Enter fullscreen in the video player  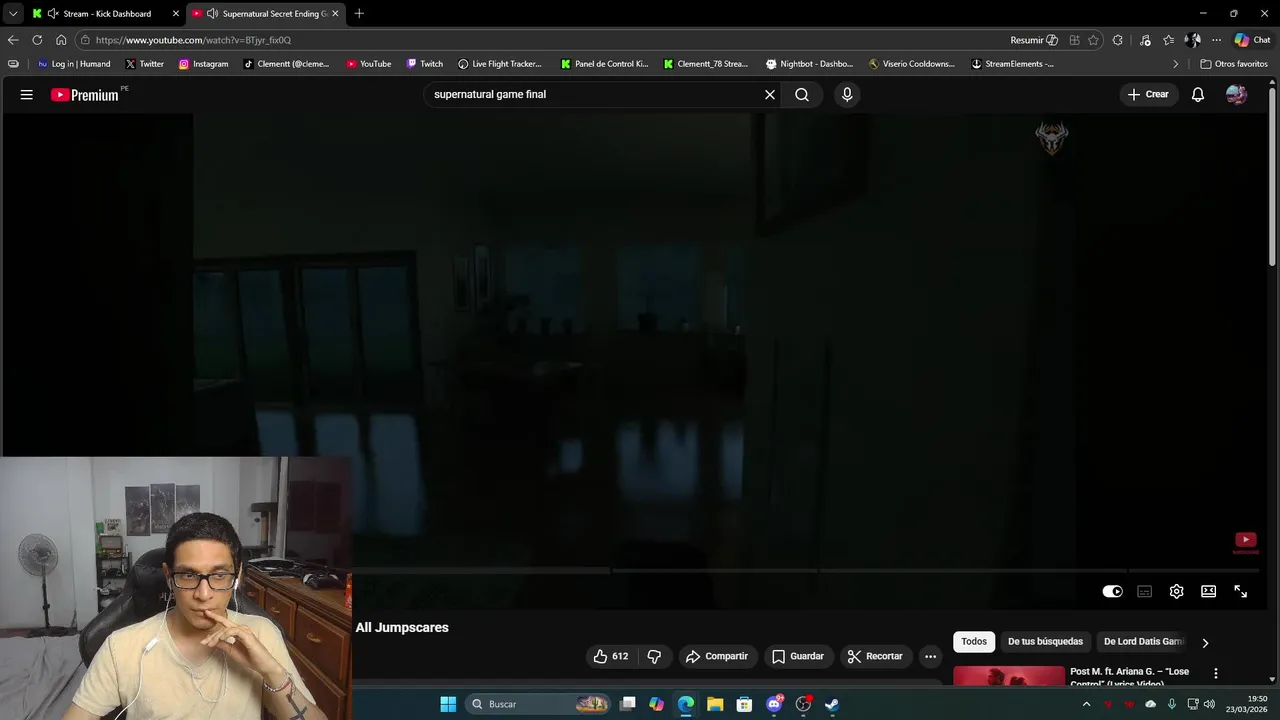click(1241, 591)
